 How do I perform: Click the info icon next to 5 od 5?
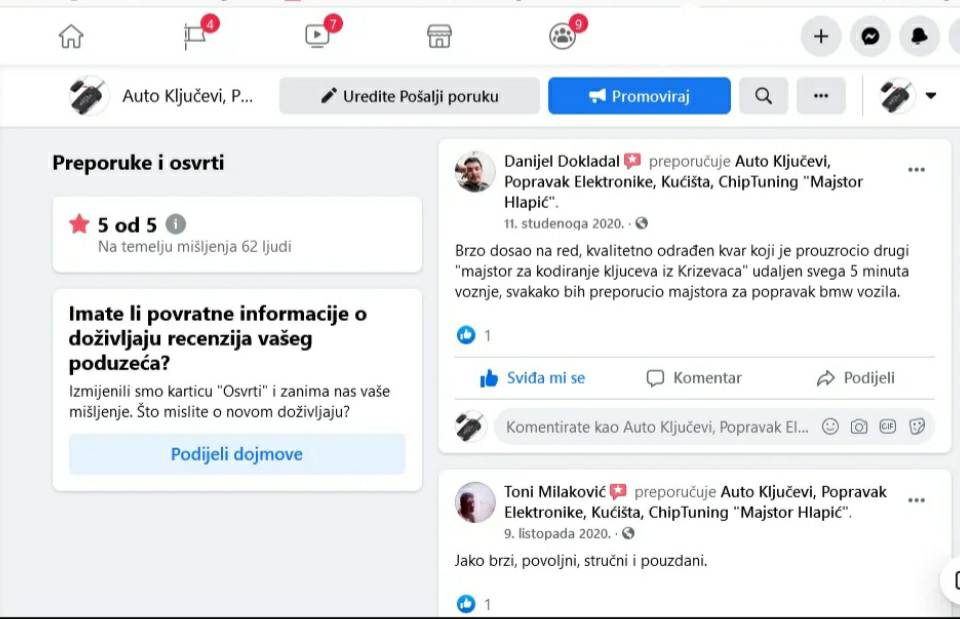(176, 224)
